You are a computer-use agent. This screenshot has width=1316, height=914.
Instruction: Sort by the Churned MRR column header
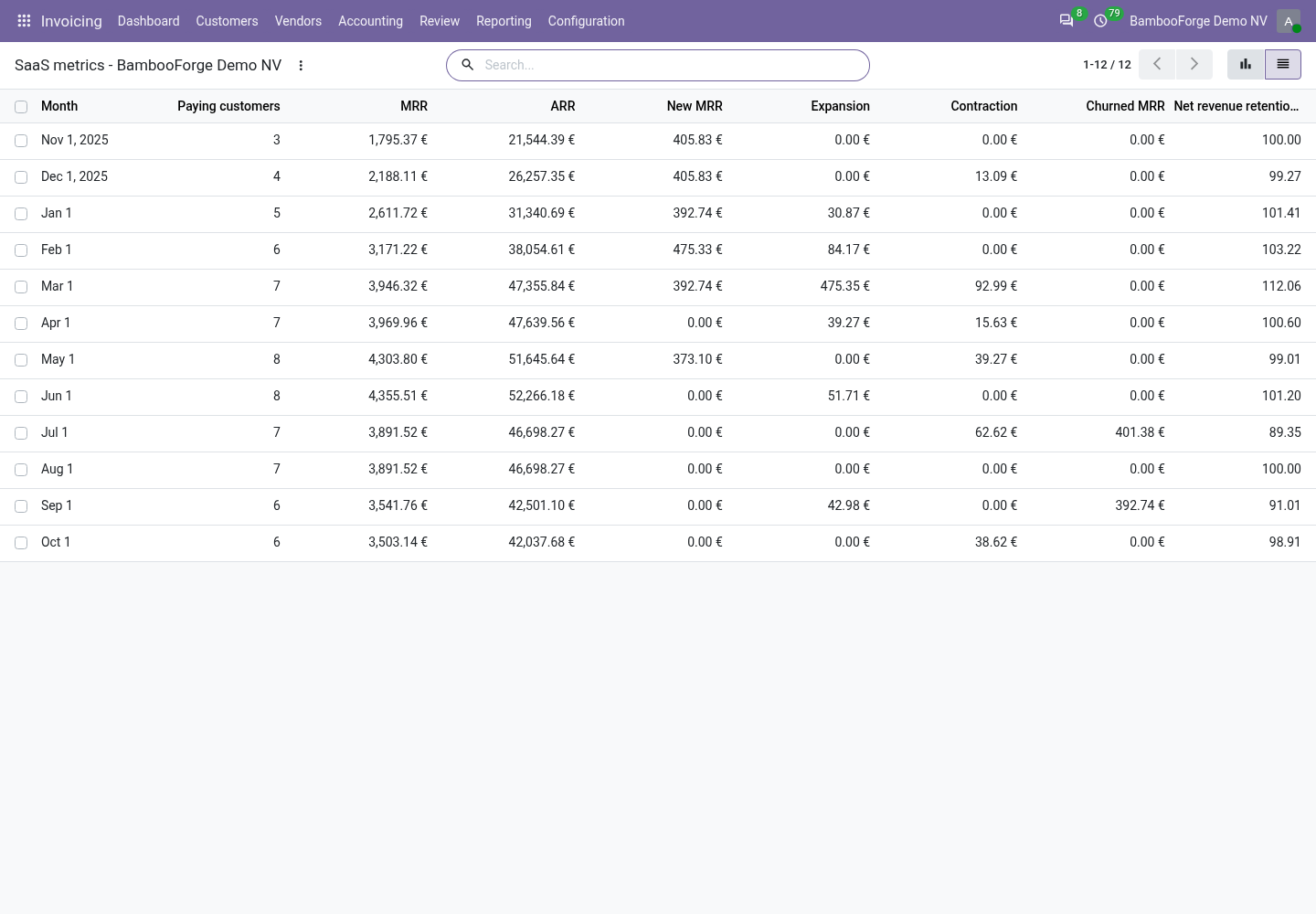coord(1125,106)
